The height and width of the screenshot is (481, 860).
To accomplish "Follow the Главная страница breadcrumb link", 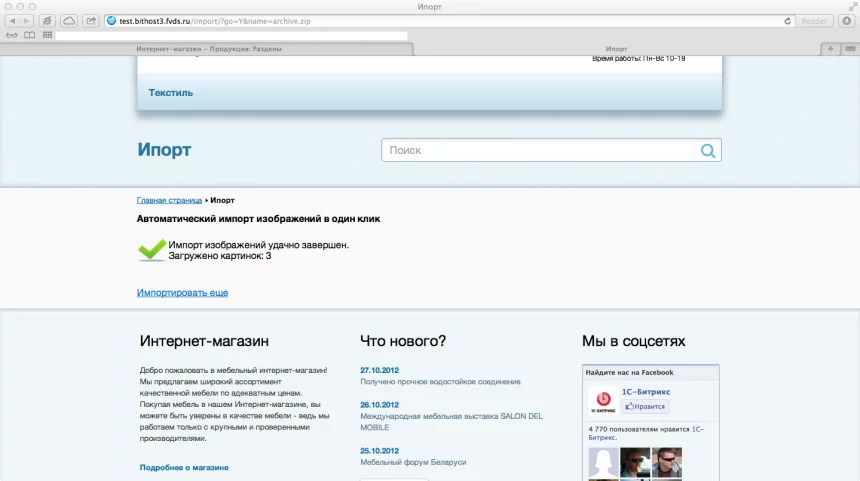I will (x=169, y=200).
